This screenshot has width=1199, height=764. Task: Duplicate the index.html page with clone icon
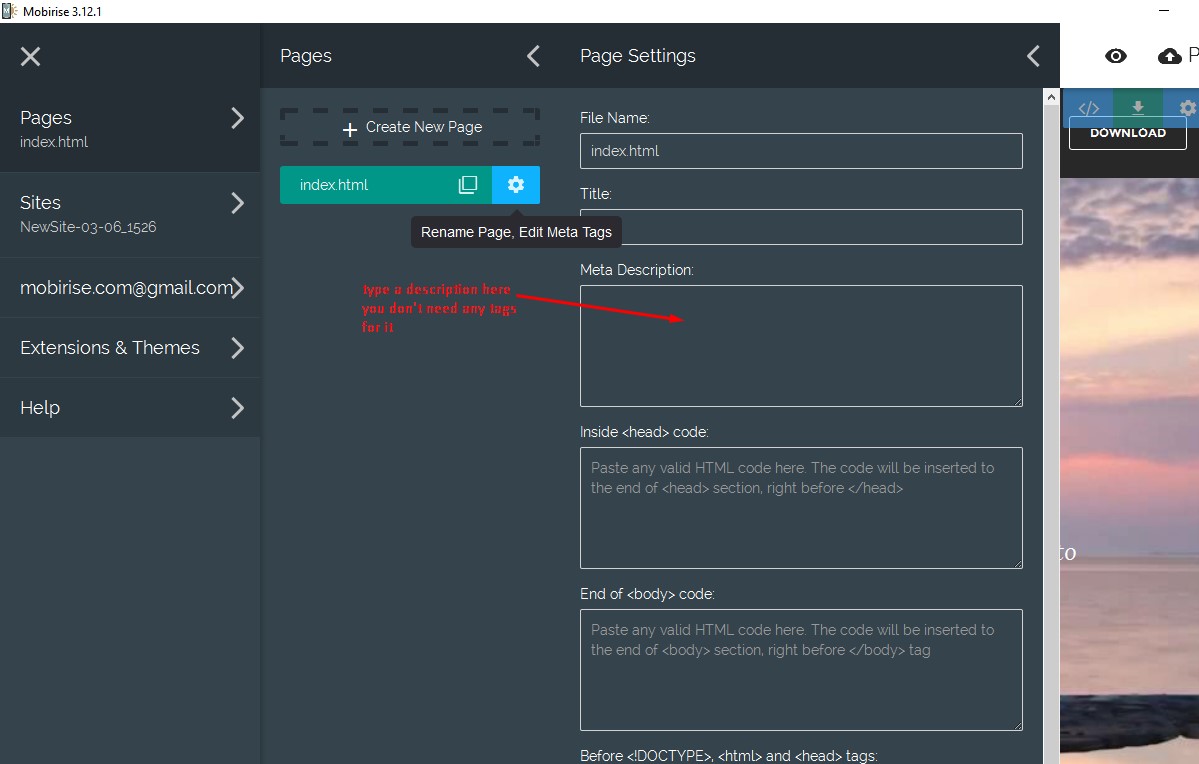point(468,185)
